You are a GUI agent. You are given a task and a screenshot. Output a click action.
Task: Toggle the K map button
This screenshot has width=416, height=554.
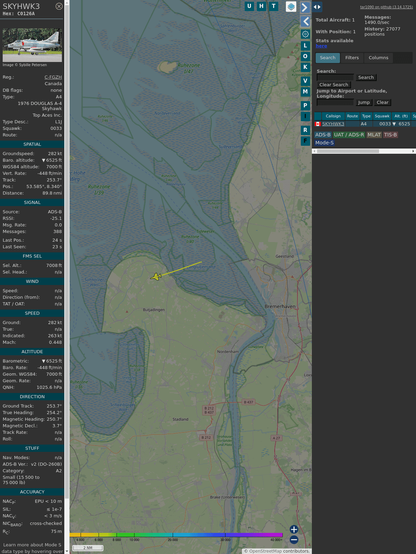click(x=305, y=67)
